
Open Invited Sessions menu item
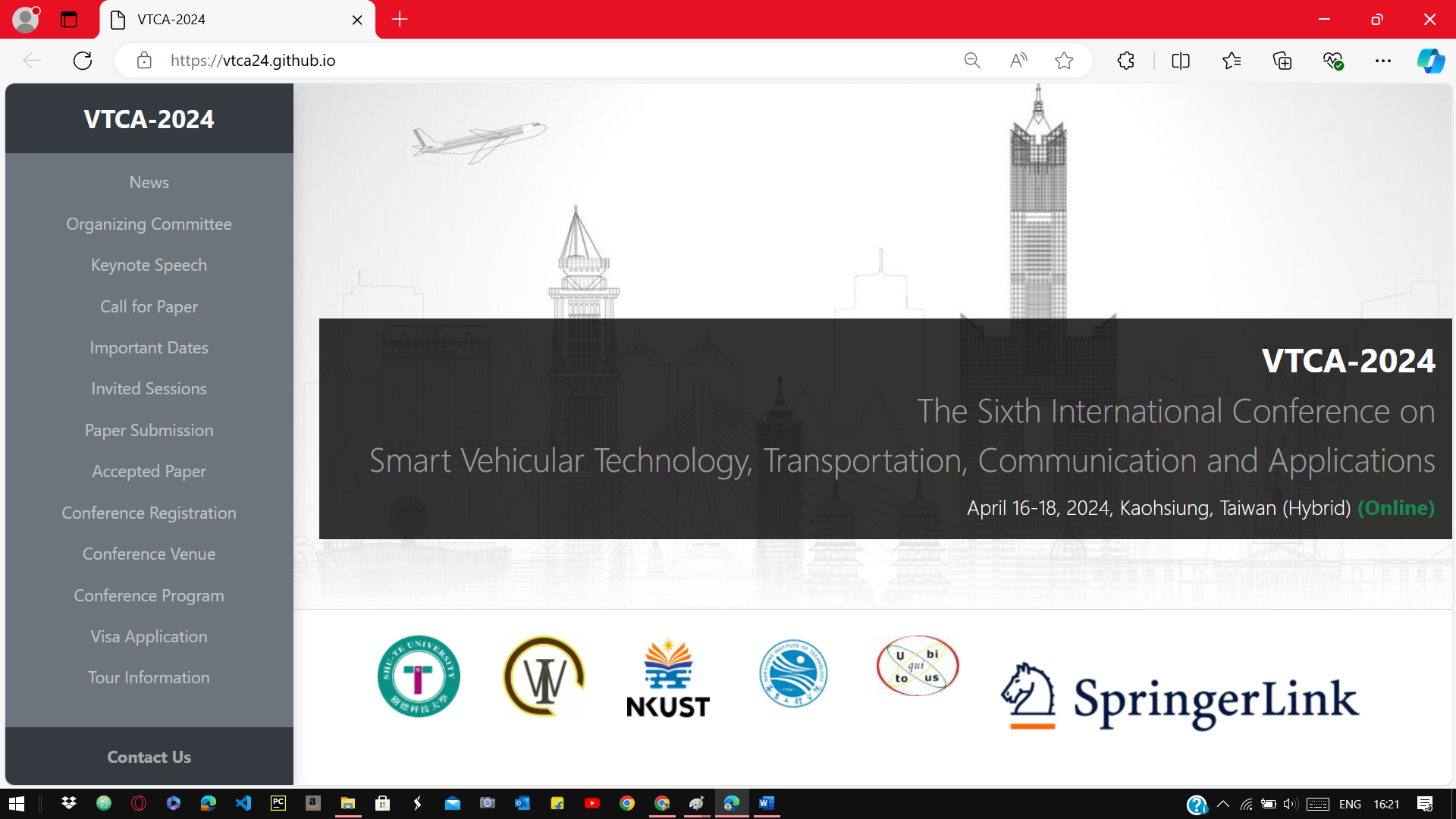[149, 389]
